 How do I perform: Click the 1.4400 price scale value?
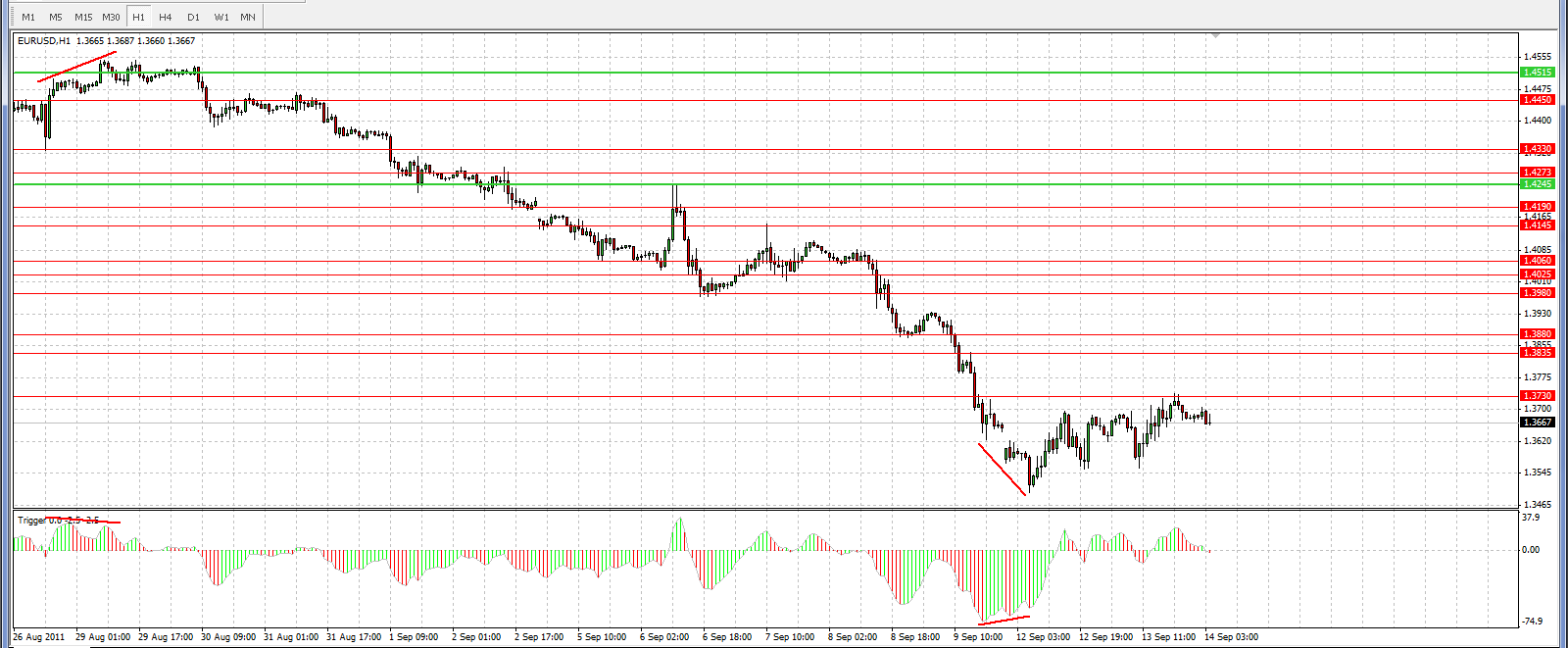[x=1538, y=121]
